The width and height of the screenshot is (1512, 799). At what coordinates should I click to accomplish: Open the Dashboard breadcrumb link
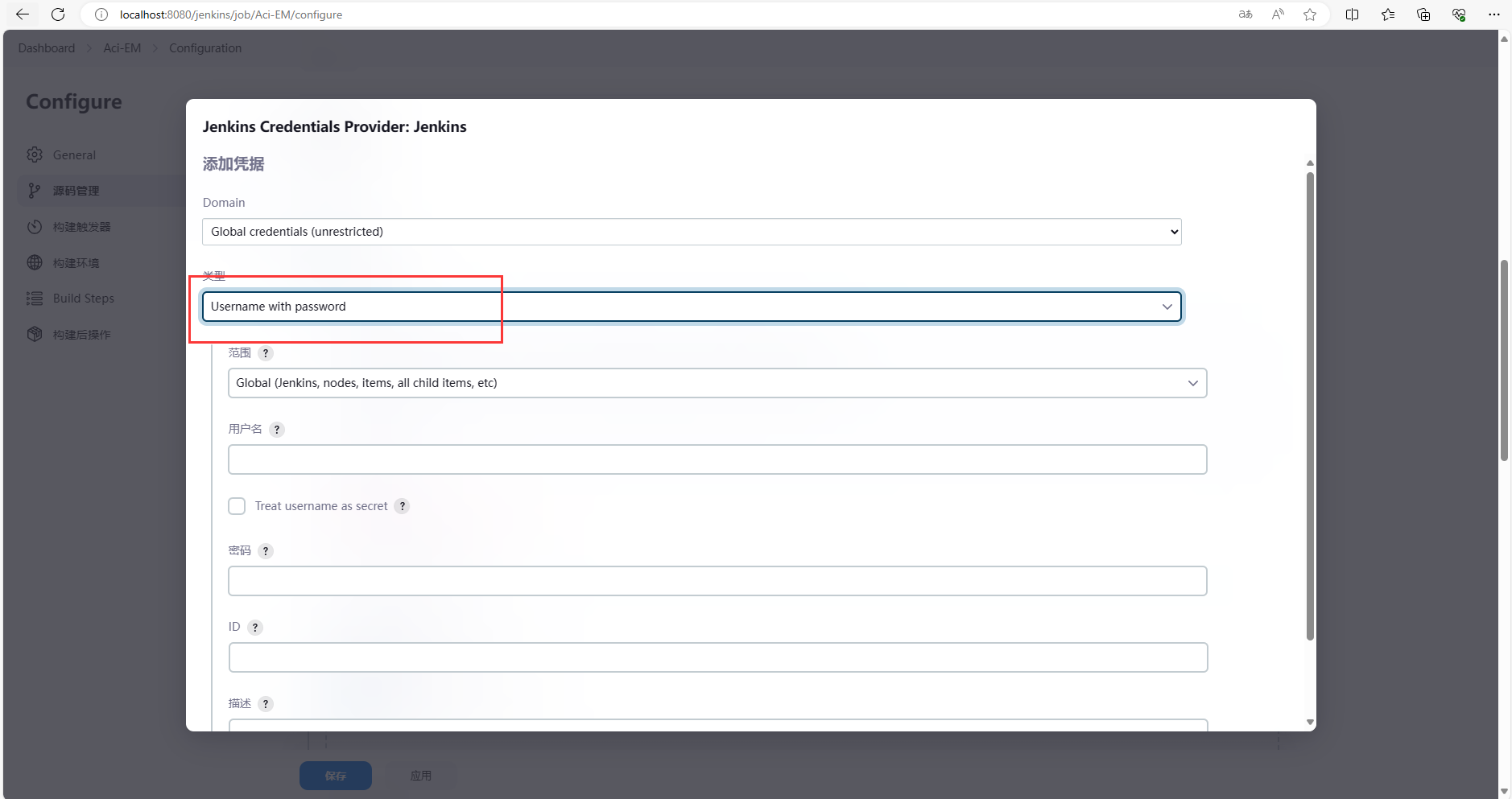pyautogui.click(x=47, y=48)
